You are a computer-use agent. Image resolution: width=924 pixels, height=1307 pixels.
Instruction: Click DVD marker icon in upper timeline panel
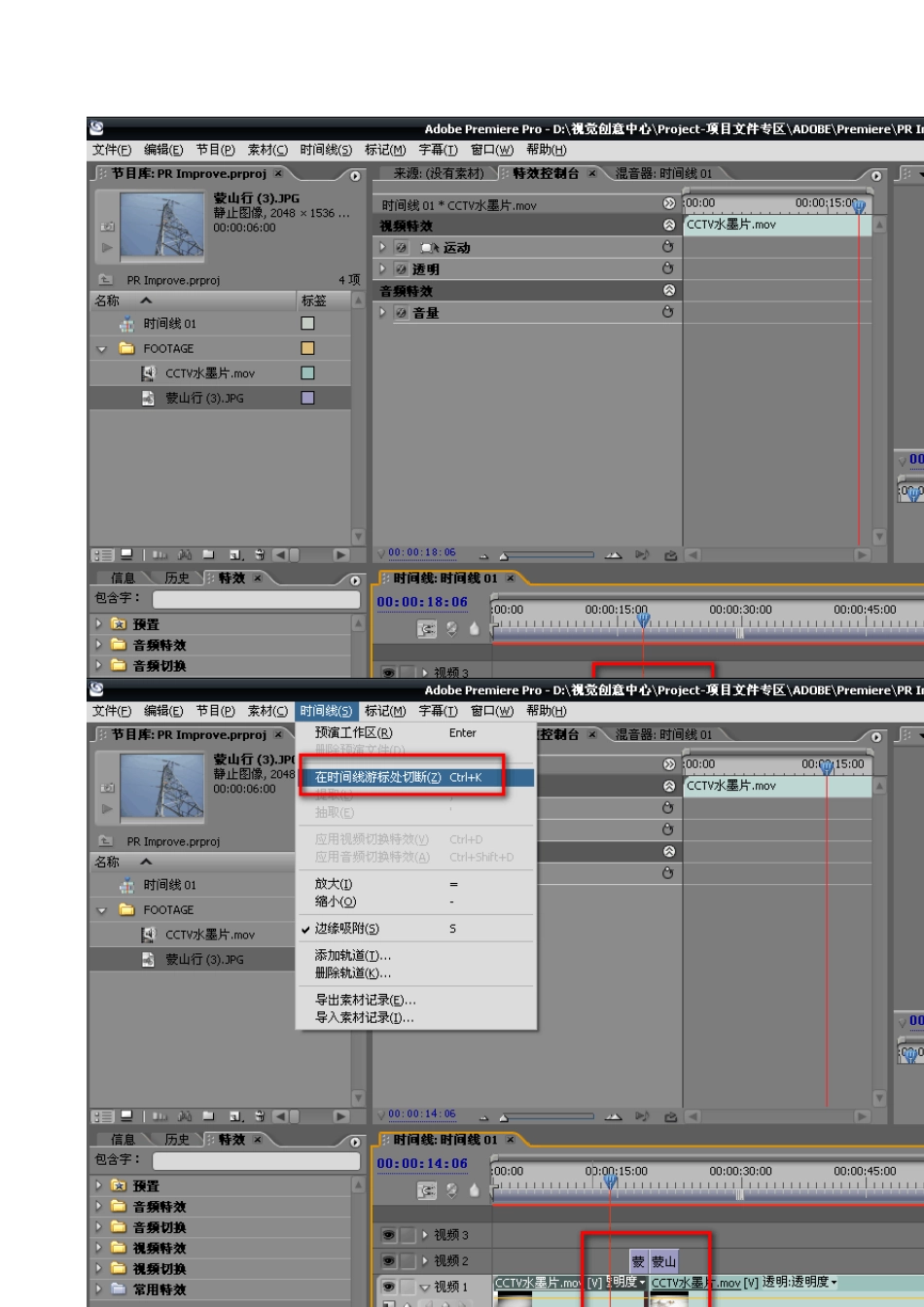(452, 629)
